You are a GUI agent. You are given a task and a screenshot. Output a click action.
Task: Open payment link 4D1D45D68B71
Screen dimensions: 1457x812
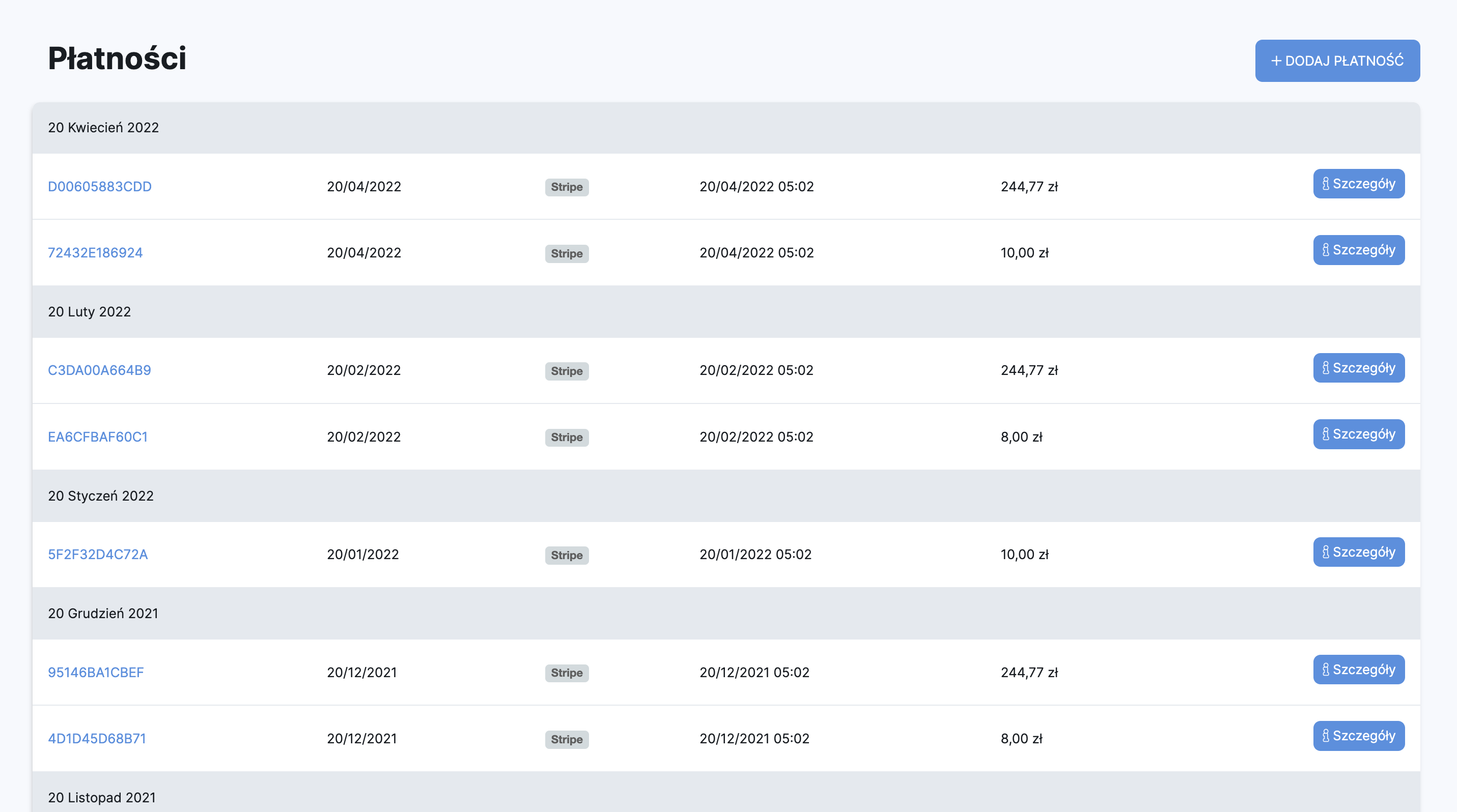coord(97,739)
